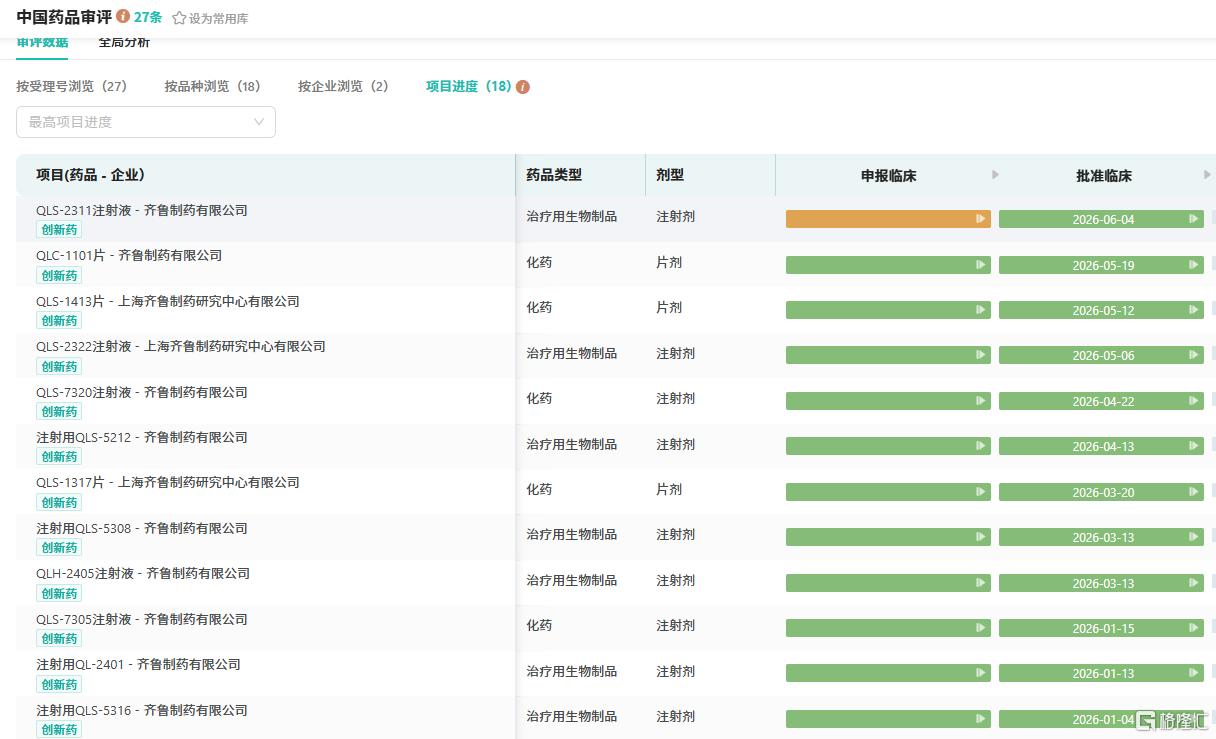Viewport: 1216px width, 739px height.
Task: Select the 按企业浏览 (2) tab
Action: [343, 87]
